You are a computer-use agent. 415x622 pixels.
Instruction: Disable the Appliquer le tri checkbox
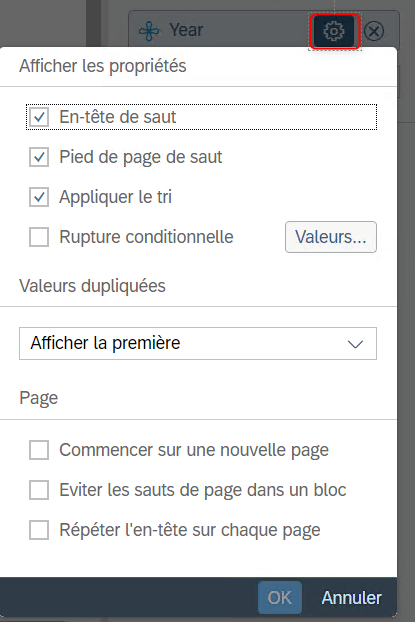click(39, 197)
